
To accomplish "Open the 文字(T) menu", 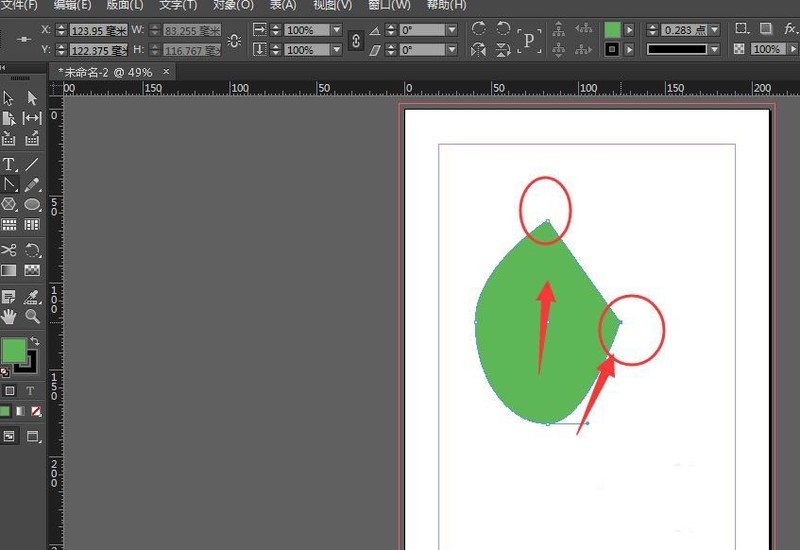I will (x=178, y=5).
